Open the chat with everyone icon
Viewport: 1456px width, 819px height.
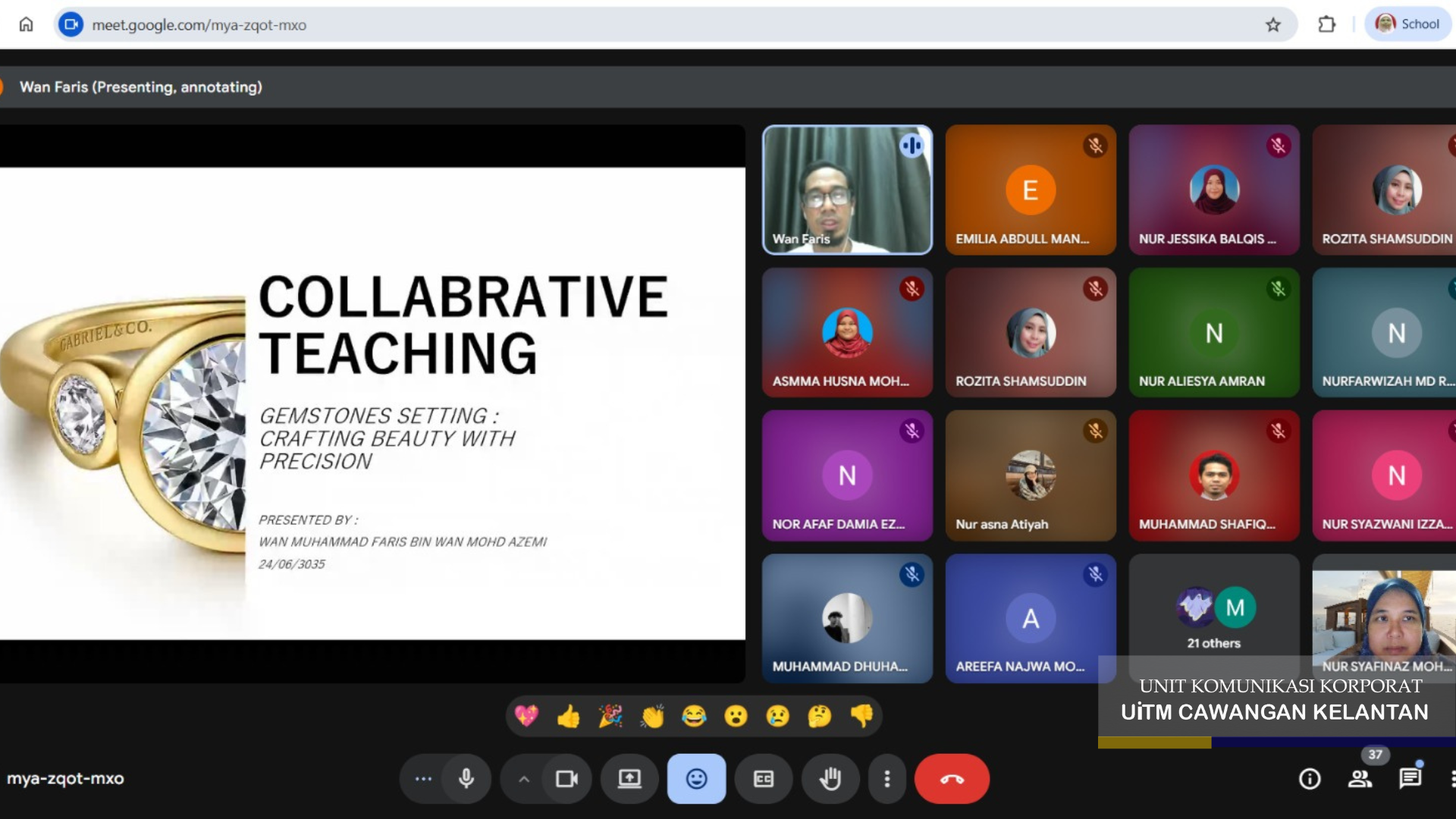point(1410,779)
